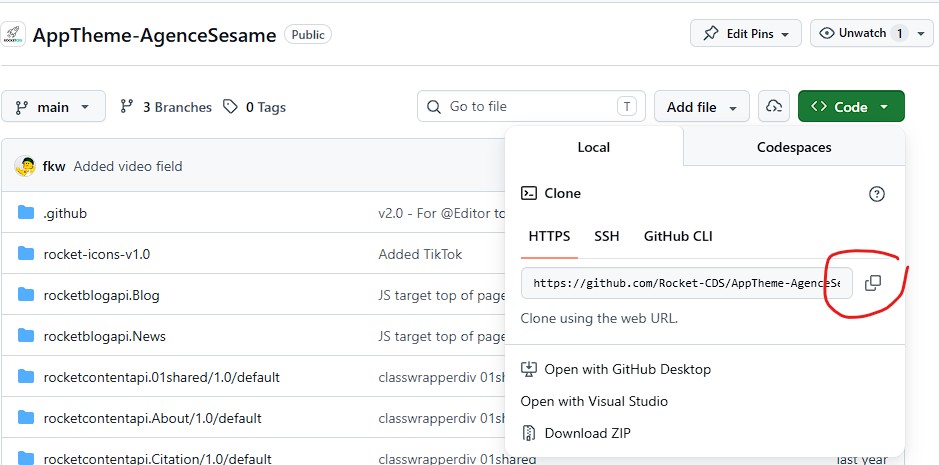Select the HTTPS clone tab
This screenshot has height=465, width=939.
[x=549, y=236]
